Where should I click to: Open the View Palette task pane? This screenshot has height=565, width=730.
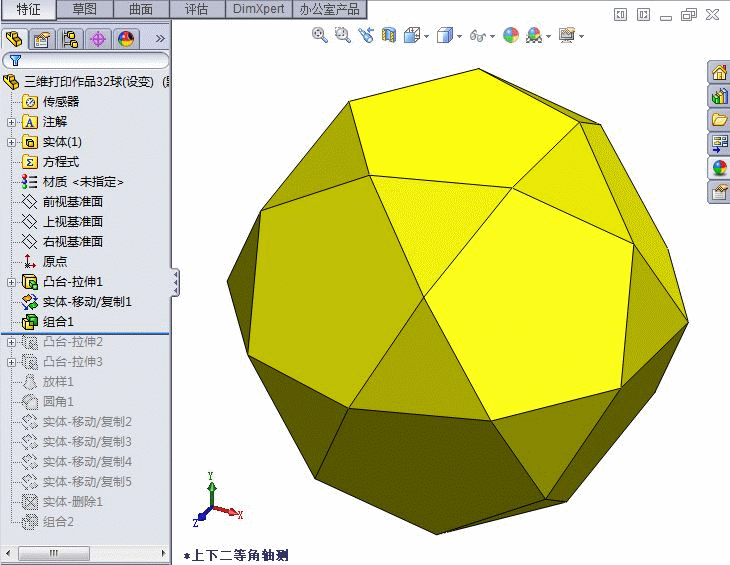coord(719,144)
